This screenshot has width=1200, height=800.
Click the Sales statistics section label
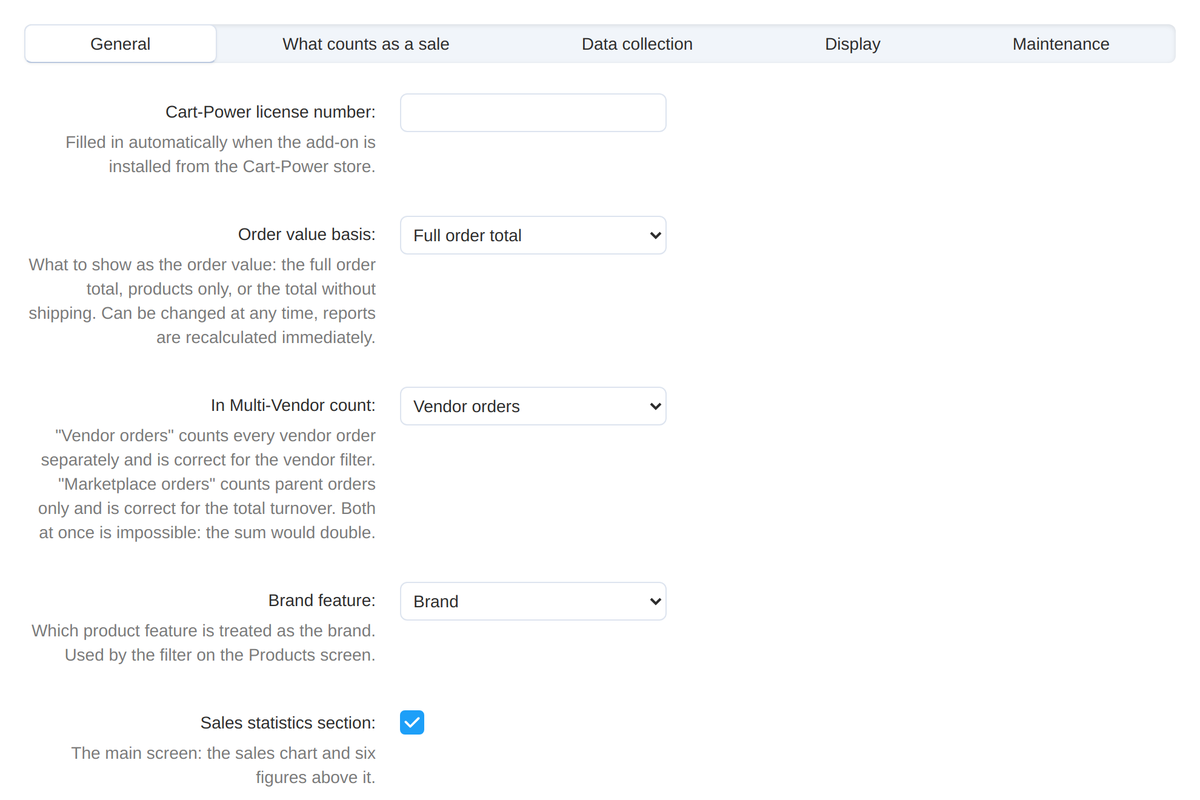(x=288, y=722)
